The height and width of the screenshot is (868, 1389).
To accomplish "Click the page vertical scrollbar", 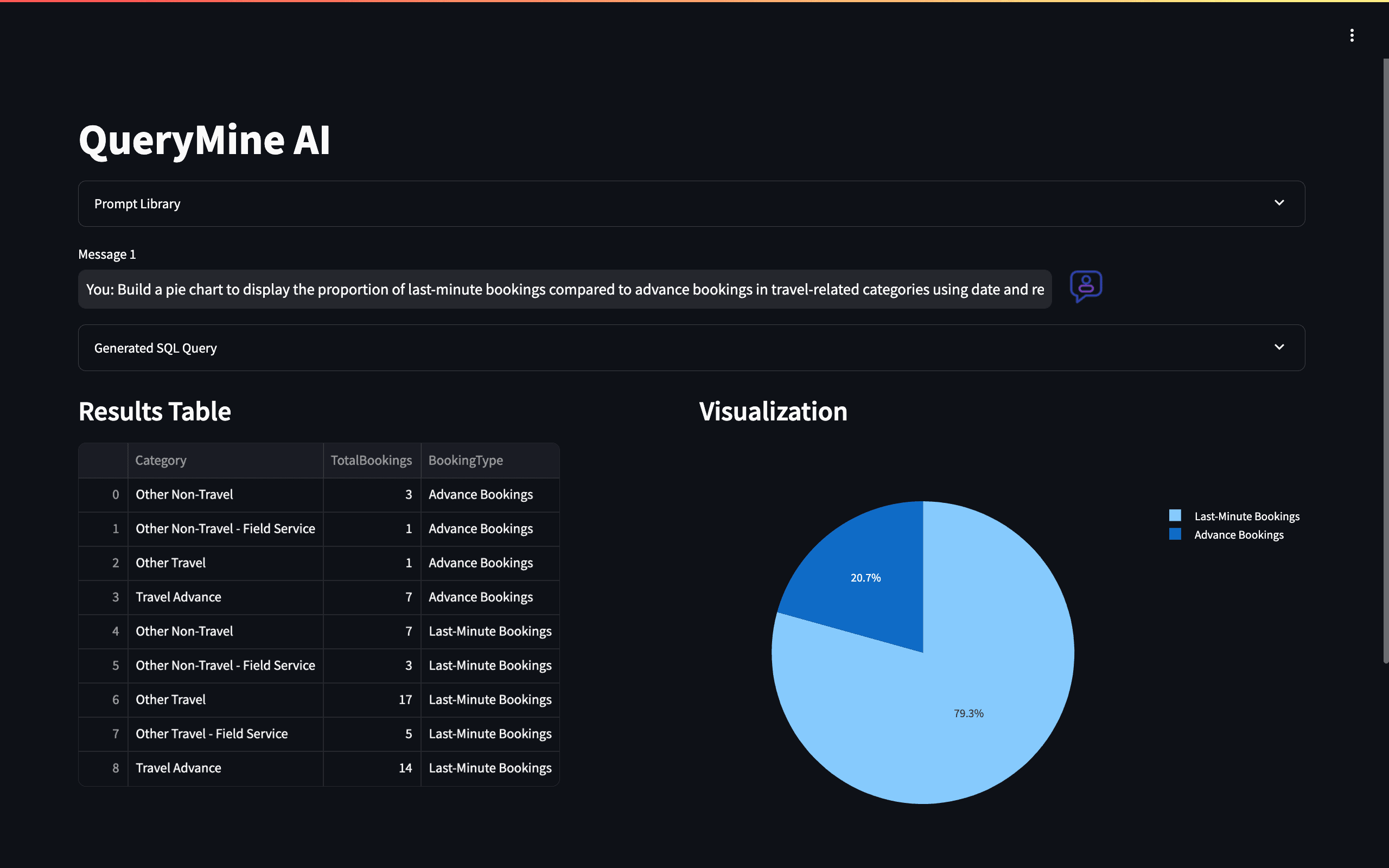I will click(1385, 362).
